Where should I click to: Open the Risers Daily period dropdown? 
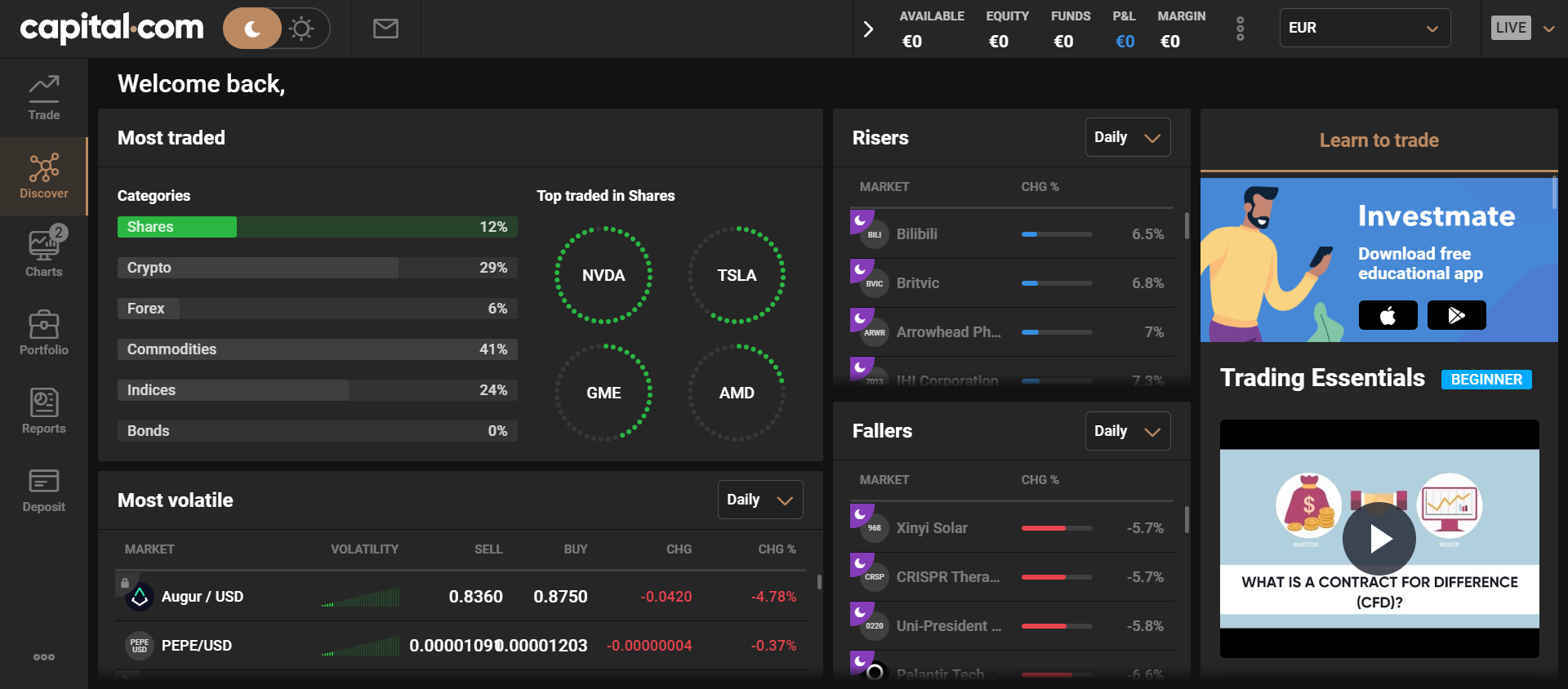[x=1128, y=137]
